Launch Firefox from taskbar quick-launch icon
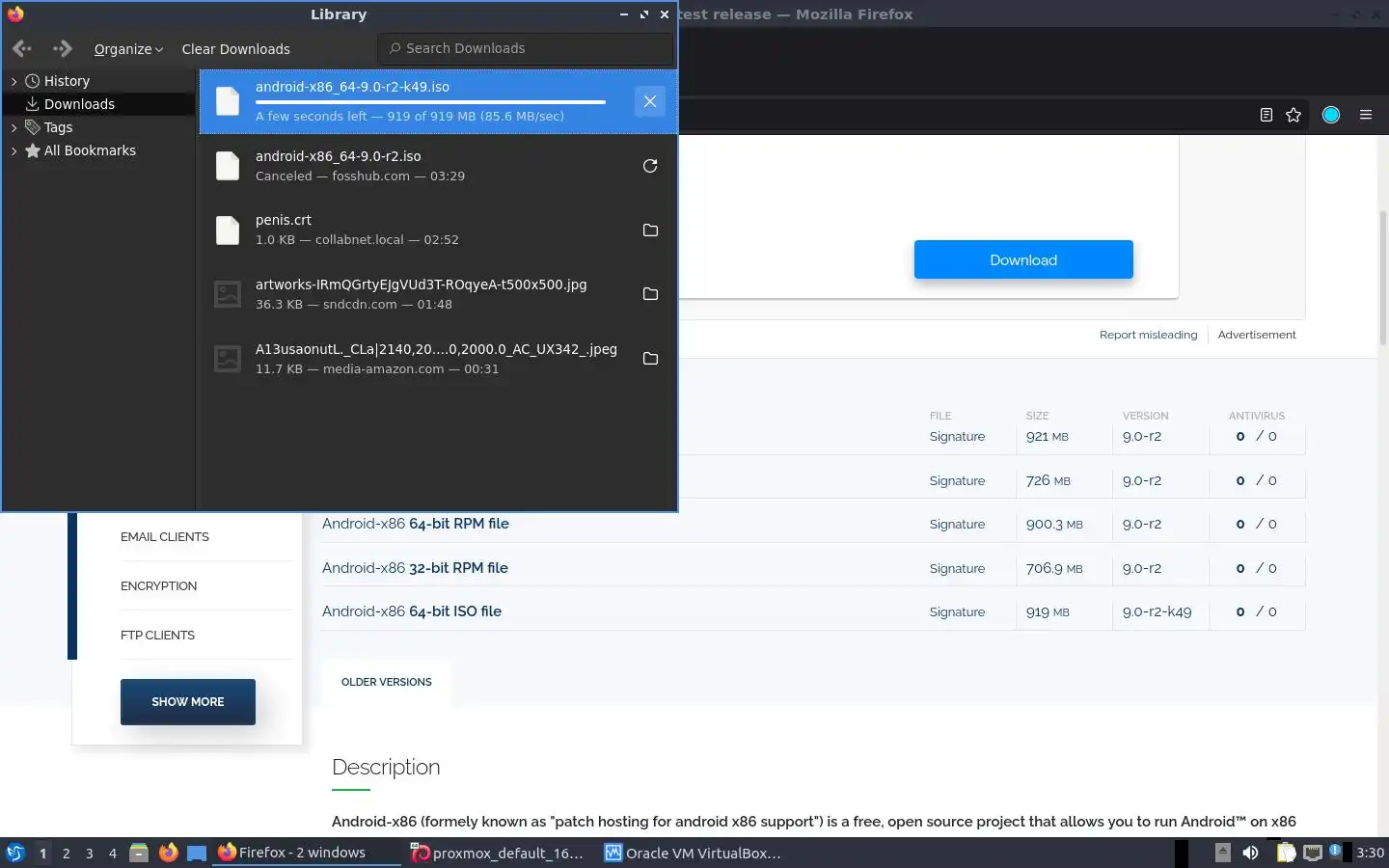The height and width of the screenshot is (868, 1389). 169,853
